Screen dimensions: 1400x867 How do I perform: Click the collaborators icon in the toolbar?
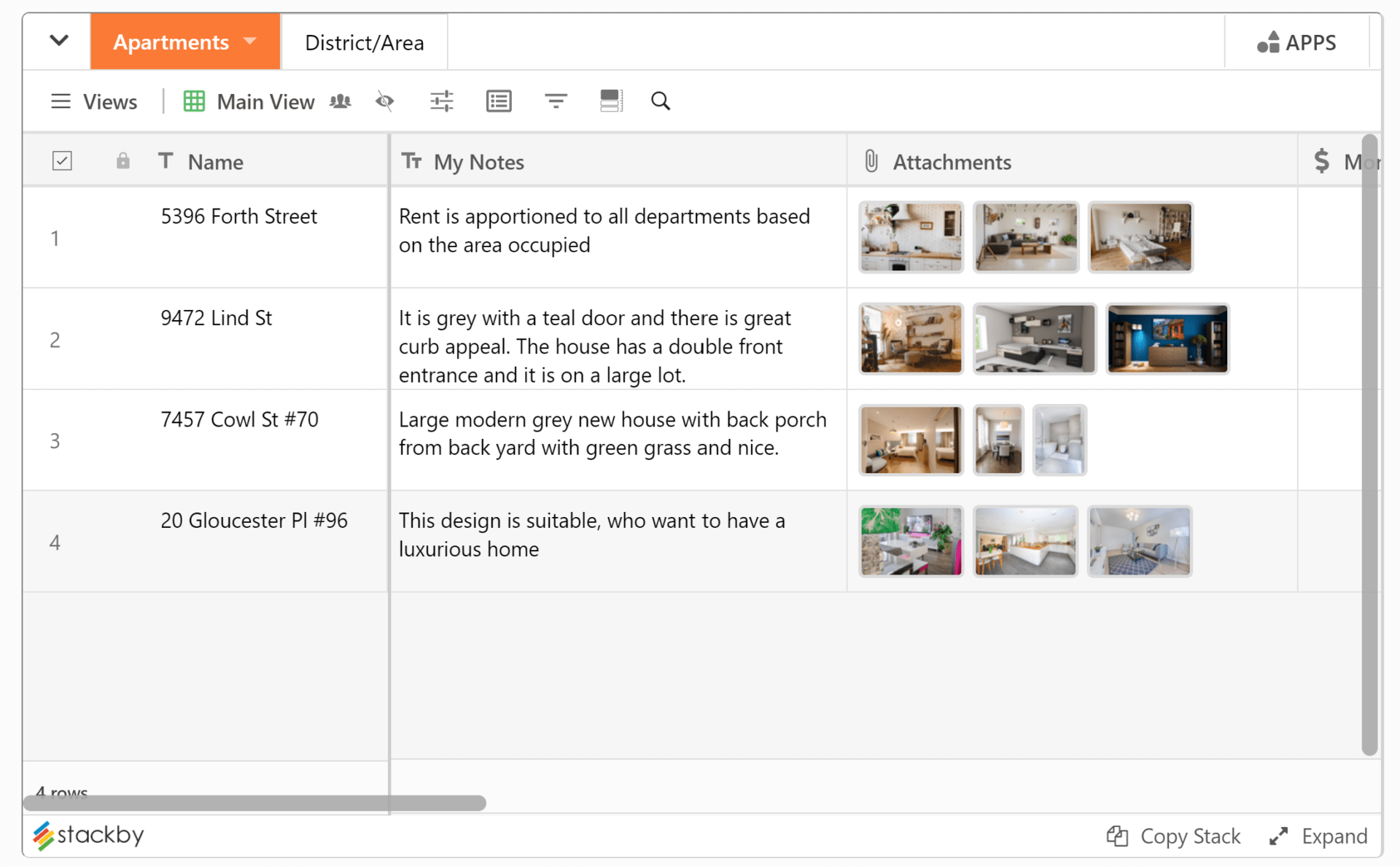pos(340,101)
